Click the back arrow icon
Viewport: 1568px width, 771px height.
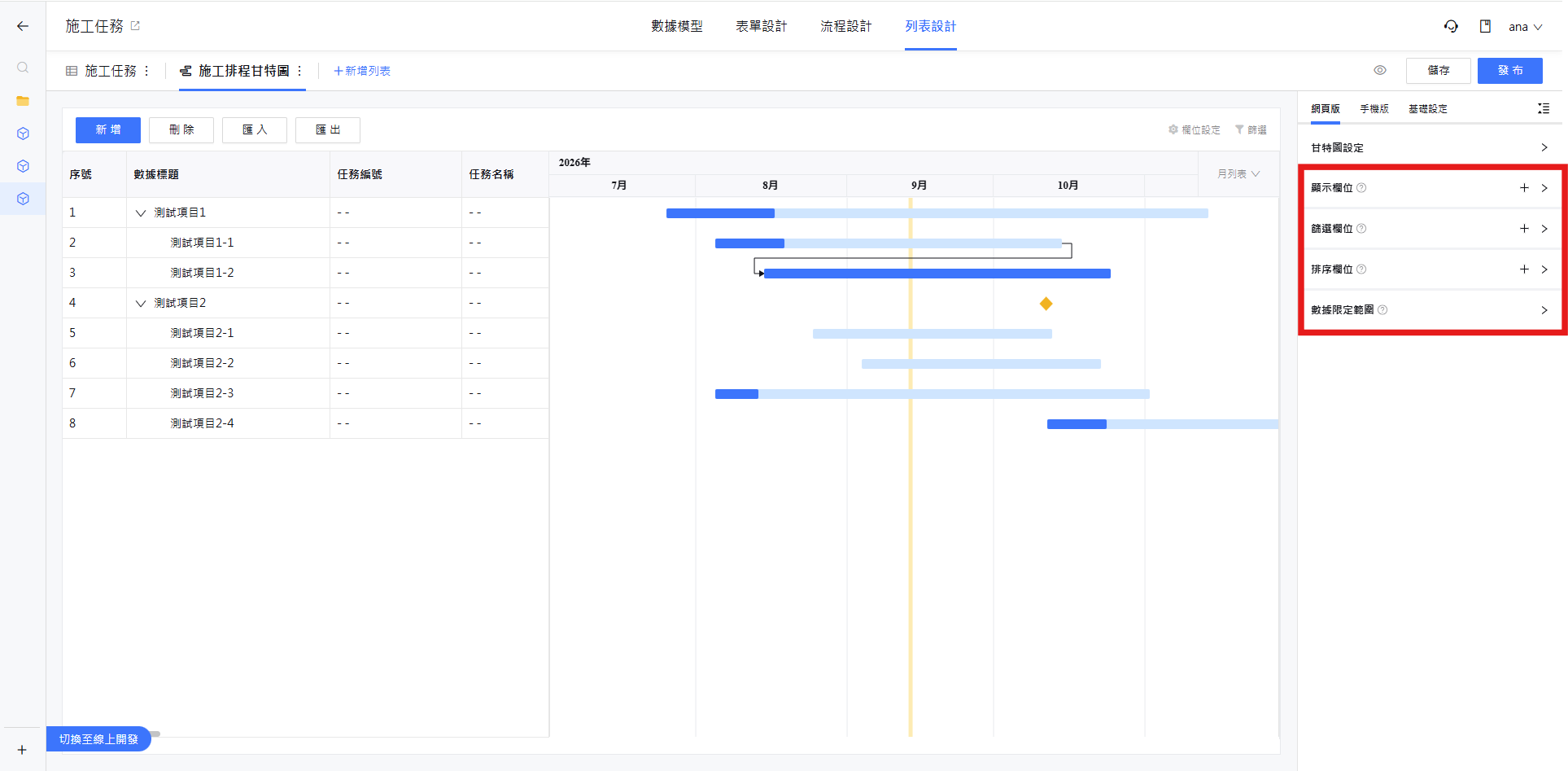23,26
